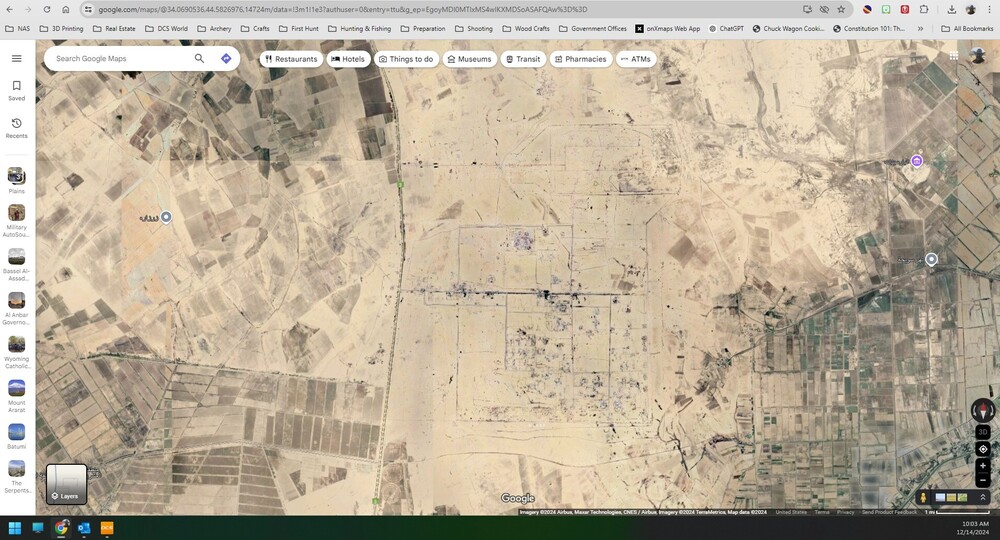Screen dimensions: 1000x540
Task: Open the Hunting & Fishing bookmarks folder
Action: point(360,29)
